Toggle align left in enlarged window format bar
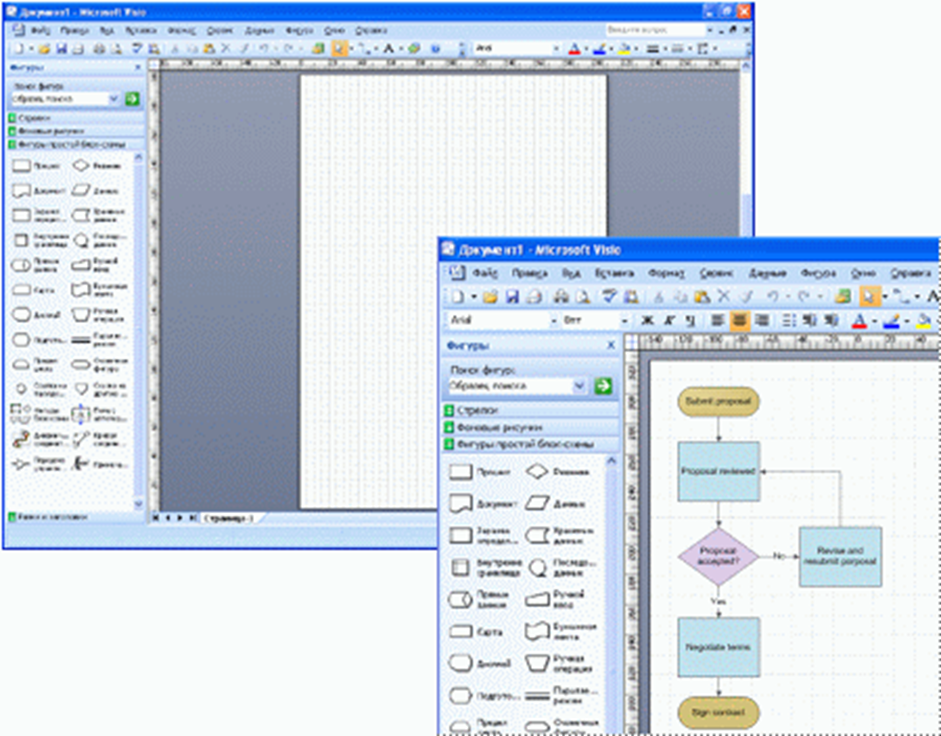This screenshot has height=736, width=941. (717, 321)
